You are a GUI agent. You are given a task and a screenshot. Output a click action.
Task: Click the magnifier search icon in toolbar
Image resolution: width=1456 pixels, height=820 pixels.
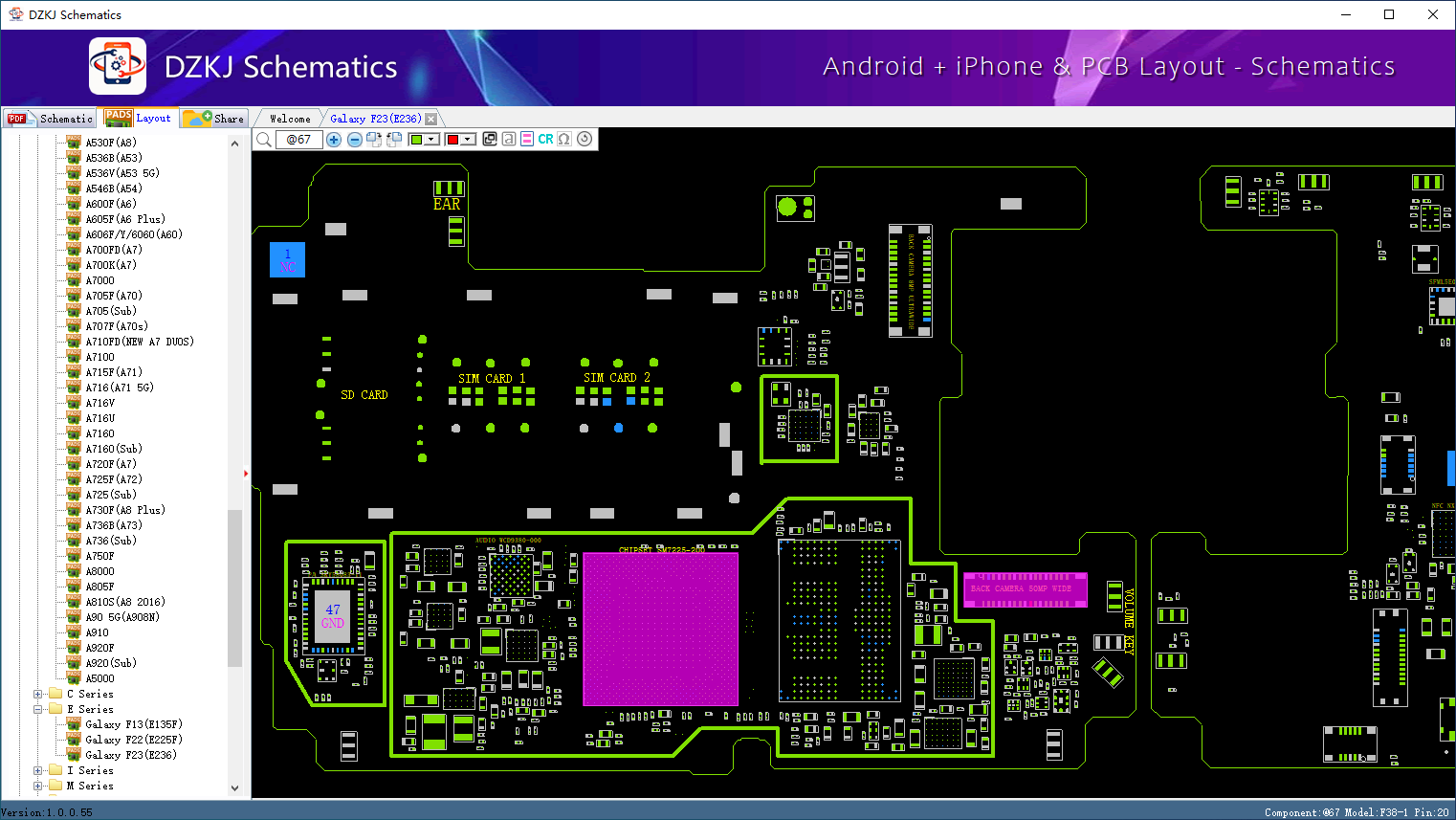click(264, 140)
